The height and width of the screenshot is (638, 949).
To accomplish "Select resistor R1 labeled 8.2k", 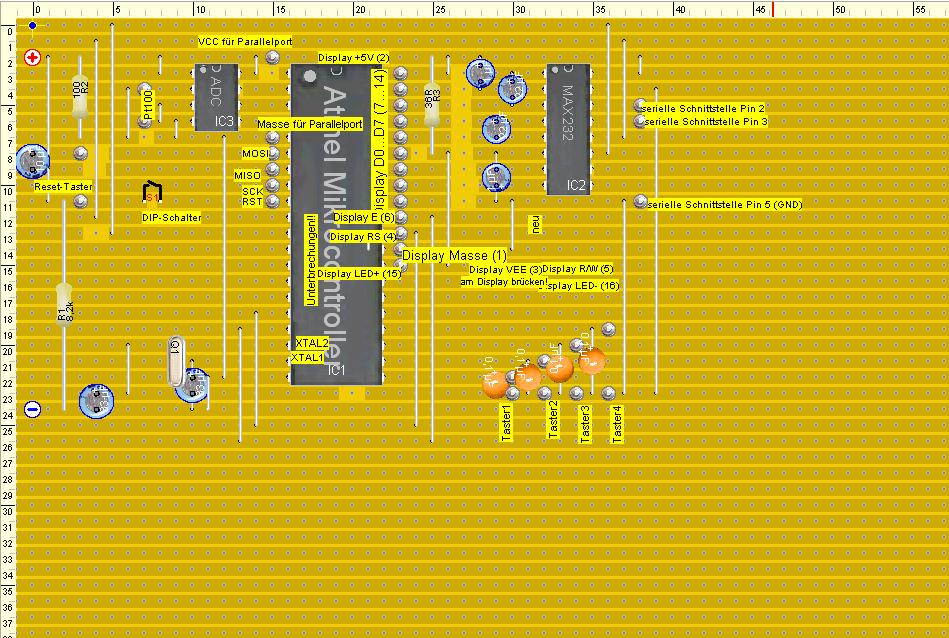I will (x=64, y=305).
